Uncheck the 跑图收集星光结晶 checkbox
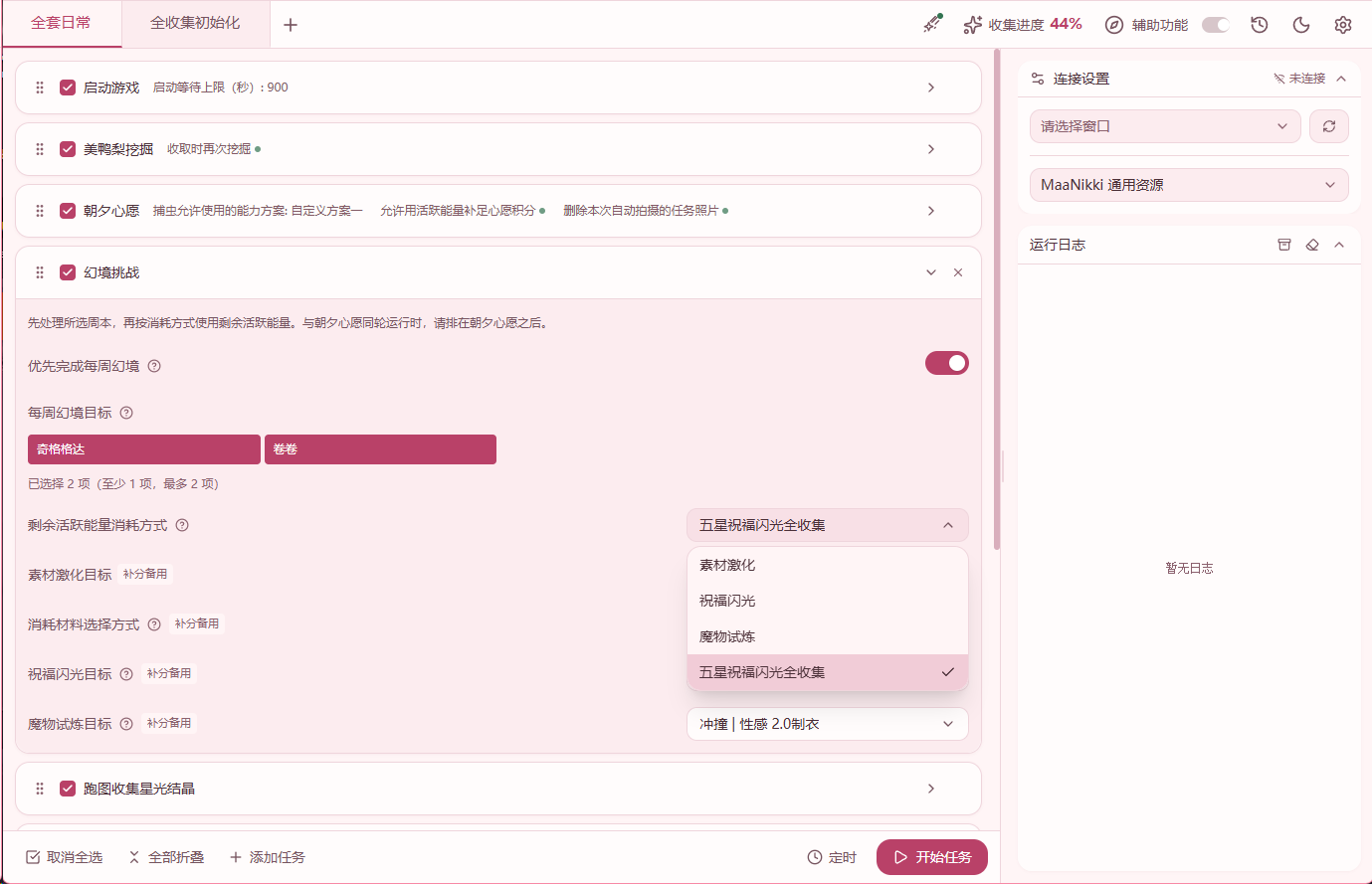1372x884 pixels. click(x=68, y=789)
